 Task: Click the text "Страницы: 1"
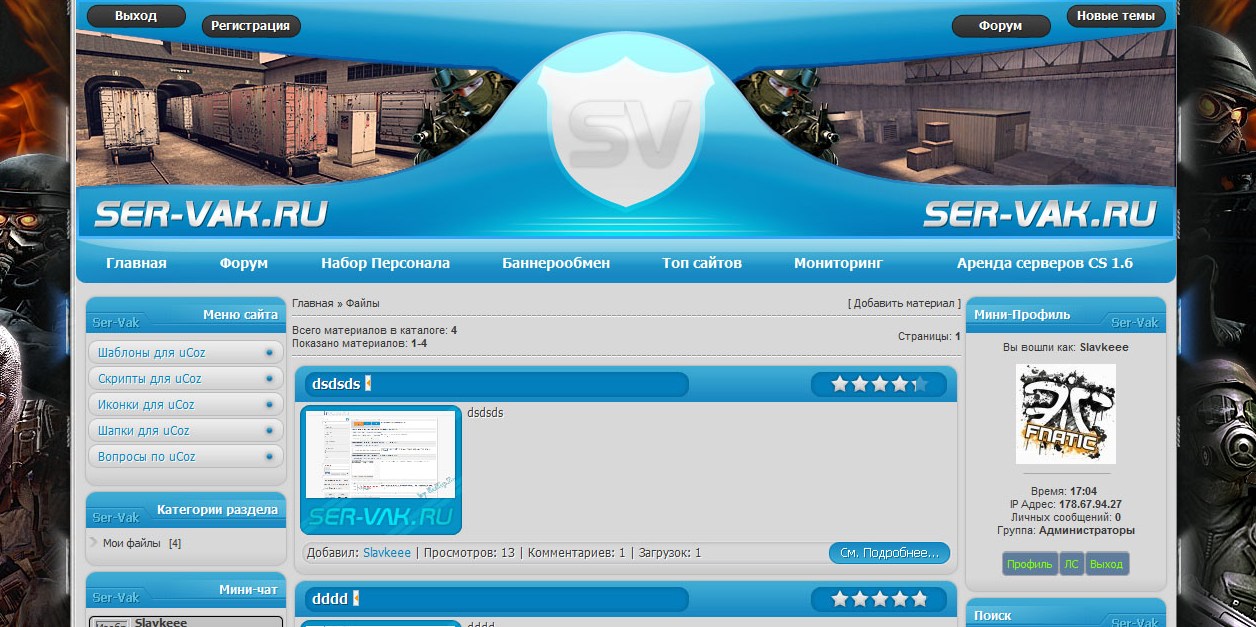point(929,337)
